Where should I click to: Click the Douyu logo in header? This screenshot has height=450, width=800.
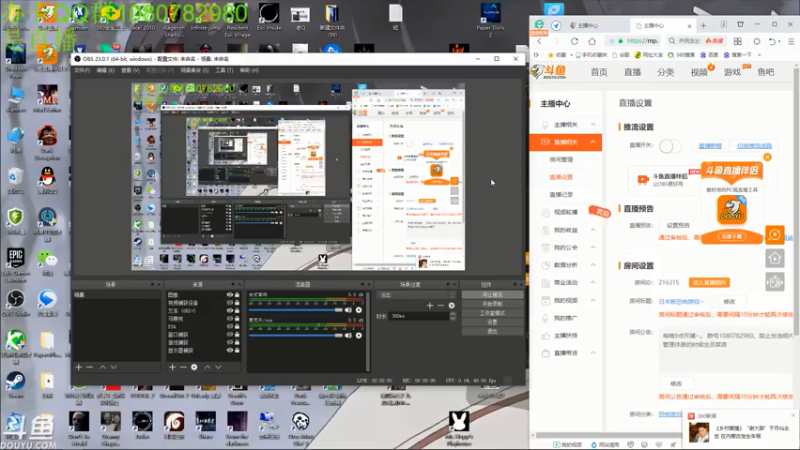tap(549, 71)
